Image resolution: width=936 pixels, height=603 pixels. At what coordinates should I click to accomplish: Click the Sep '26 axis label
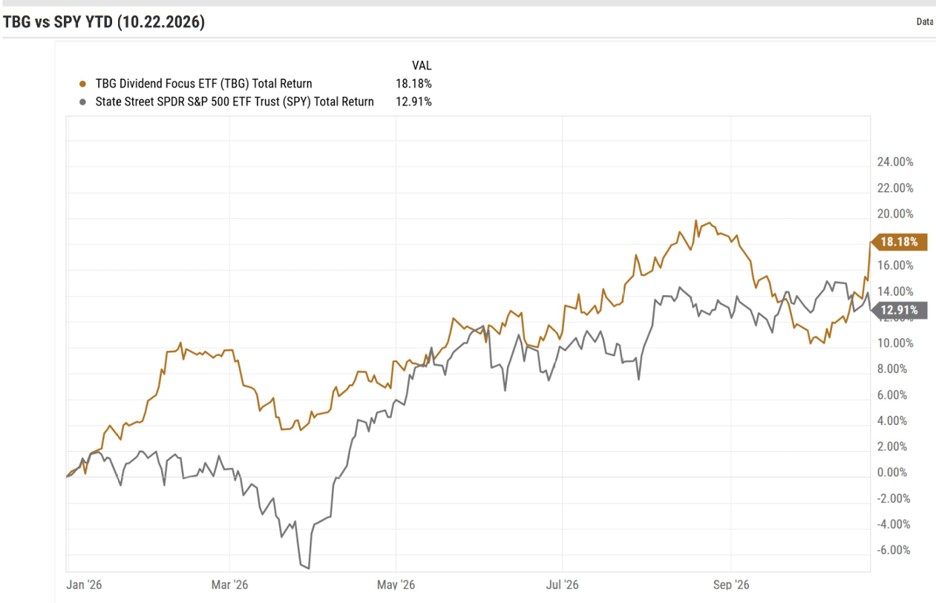731,584
